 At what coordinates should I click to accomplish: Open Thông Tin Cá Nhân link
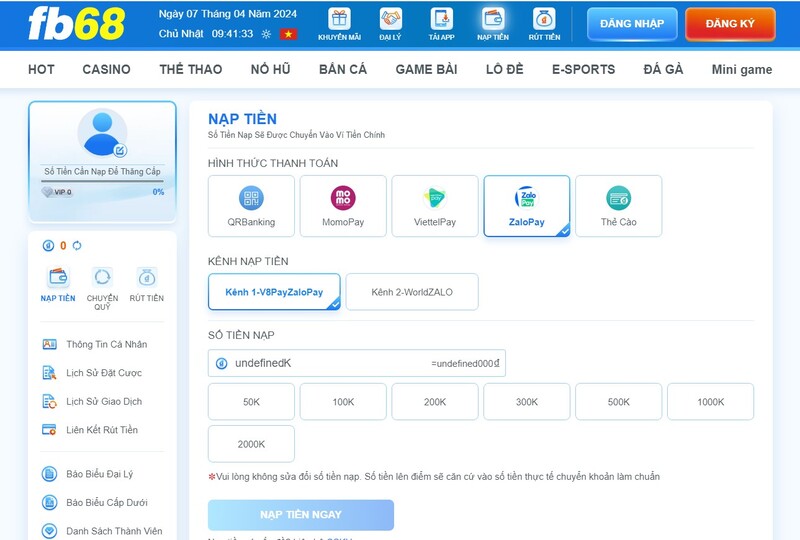[x=107, y=345]
